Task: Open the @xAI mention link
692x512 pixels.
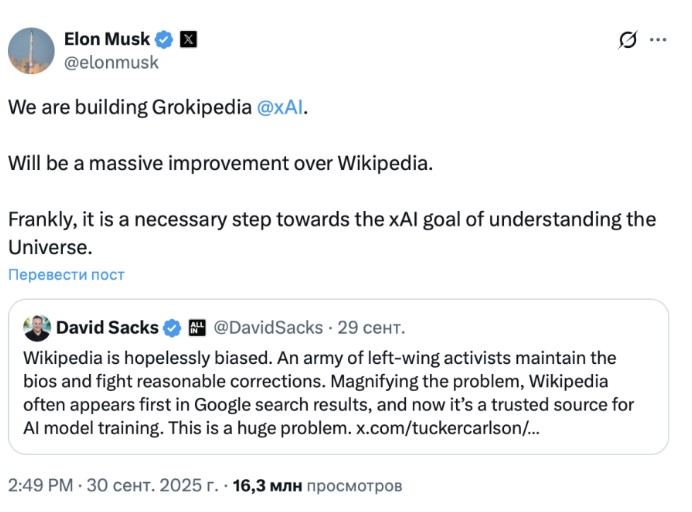Action: 280,107
